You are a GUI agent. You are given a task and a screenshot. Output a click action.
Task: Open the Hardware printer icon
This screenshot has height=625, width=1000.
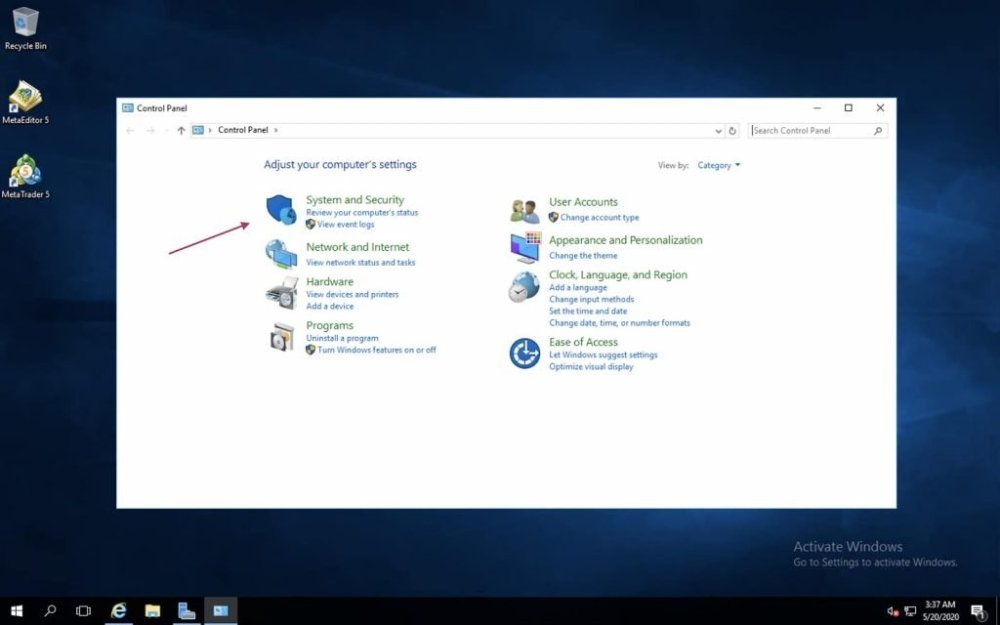click(x=281, y=293)
